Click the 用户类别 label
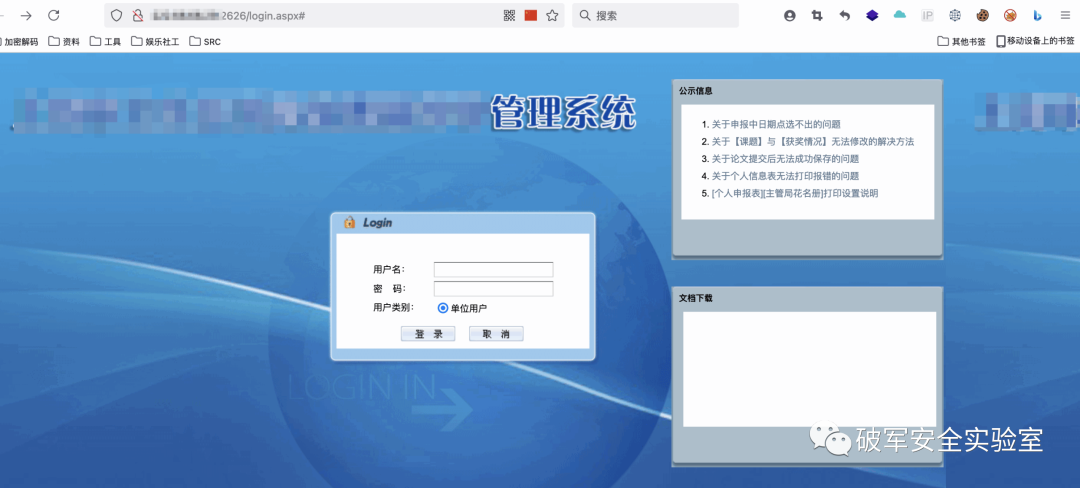Screen dimensions: 1080x488 coord(393,308)
